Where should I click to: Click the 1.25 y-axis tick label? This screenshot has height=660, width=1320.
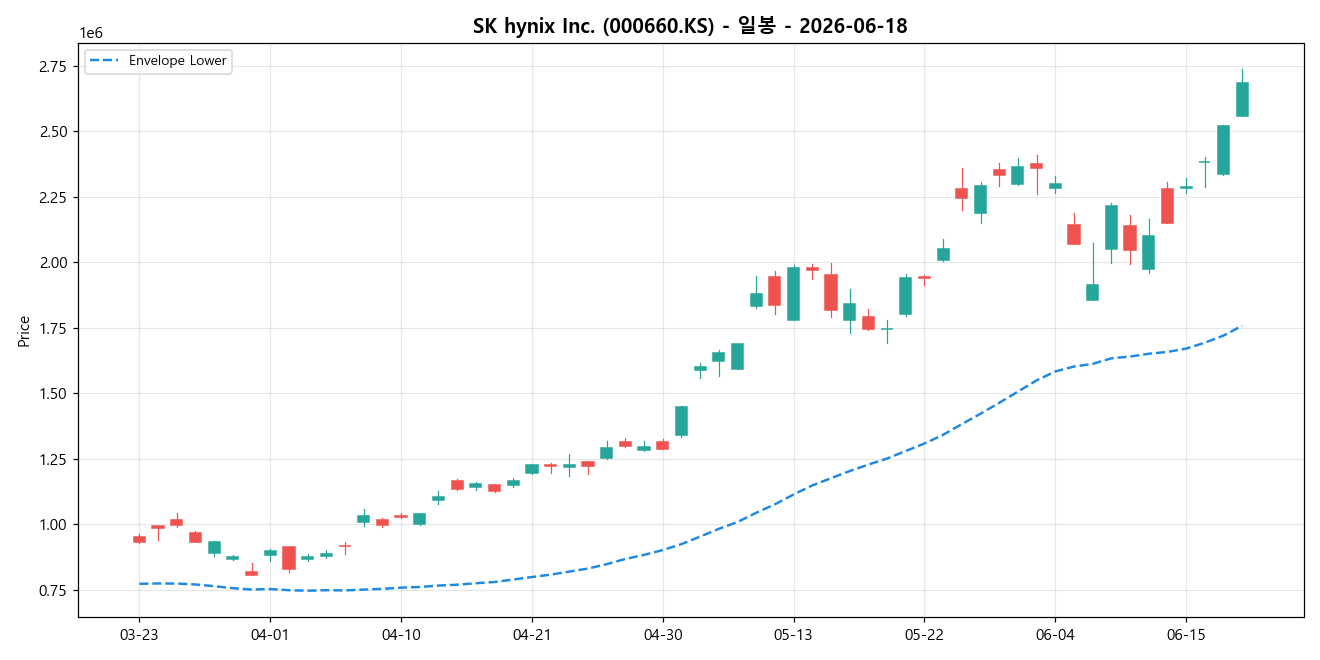tap(54, 460)
